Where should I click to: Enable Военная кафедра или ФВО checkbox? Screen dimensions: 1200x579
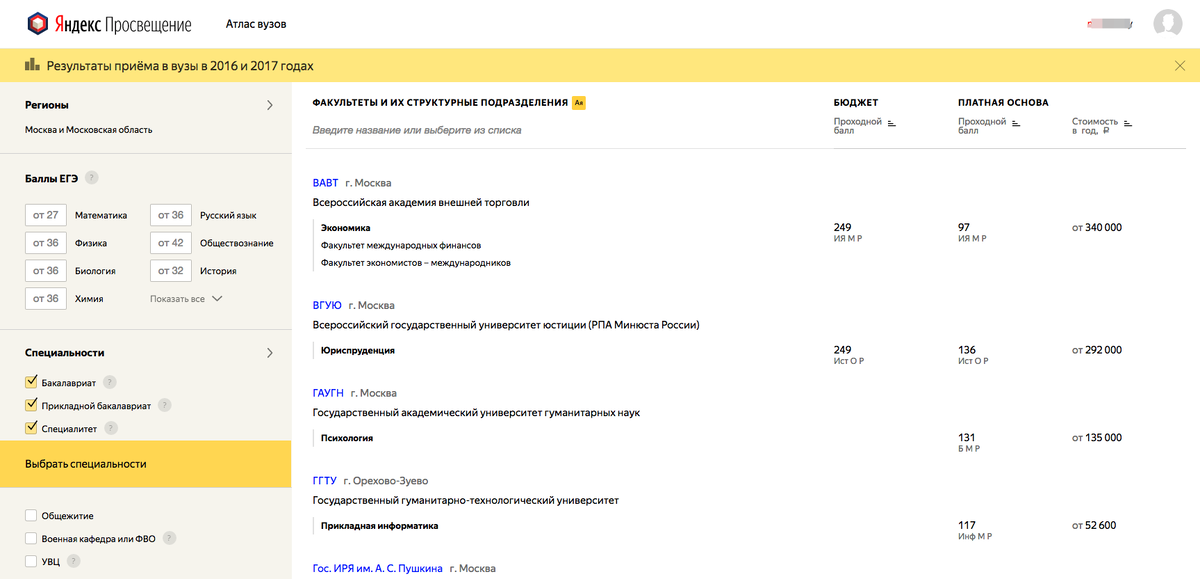[31, 538]
